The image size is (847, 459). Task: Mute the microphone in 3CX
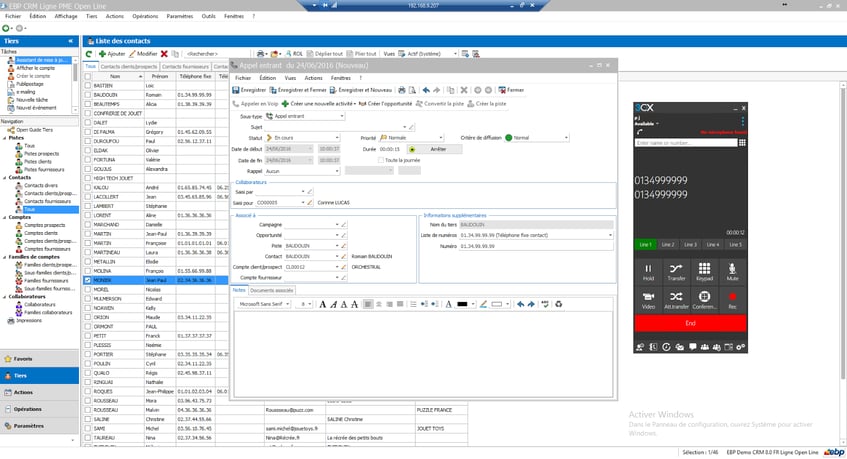click(732, 272)
